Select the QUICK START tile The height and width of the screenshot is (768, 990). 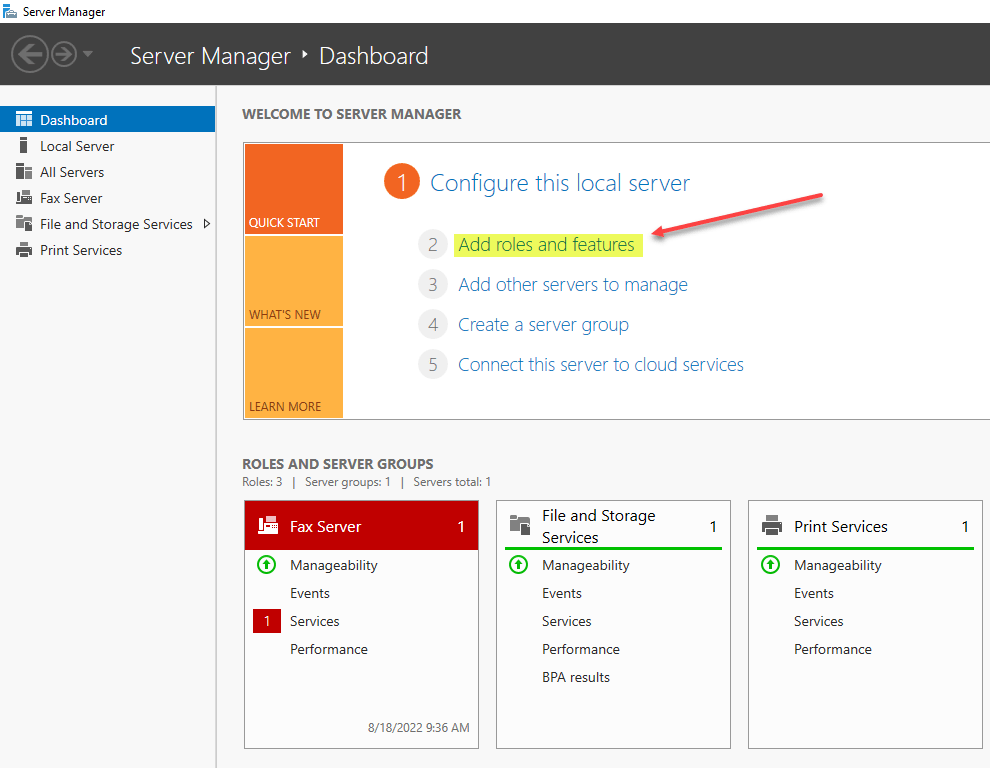click(294, 189)
